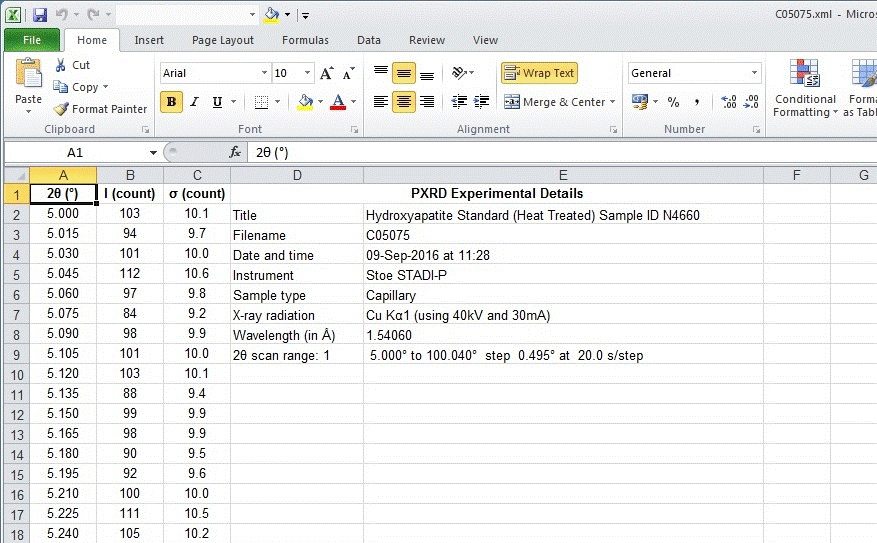
Task: Click the Orientation text-rotation icon
Action: click(x=459, y=73)
